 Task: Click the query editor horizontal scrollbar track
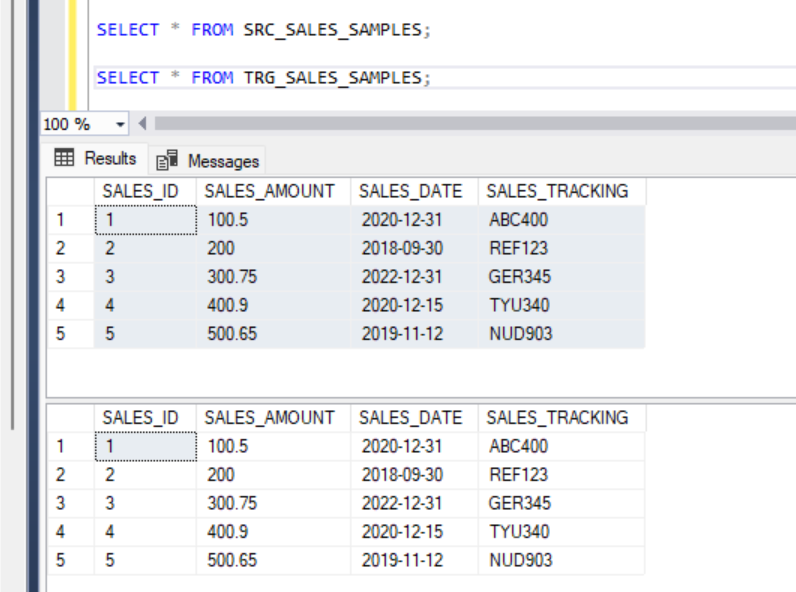pyautogui.click(x=470, y=124)
